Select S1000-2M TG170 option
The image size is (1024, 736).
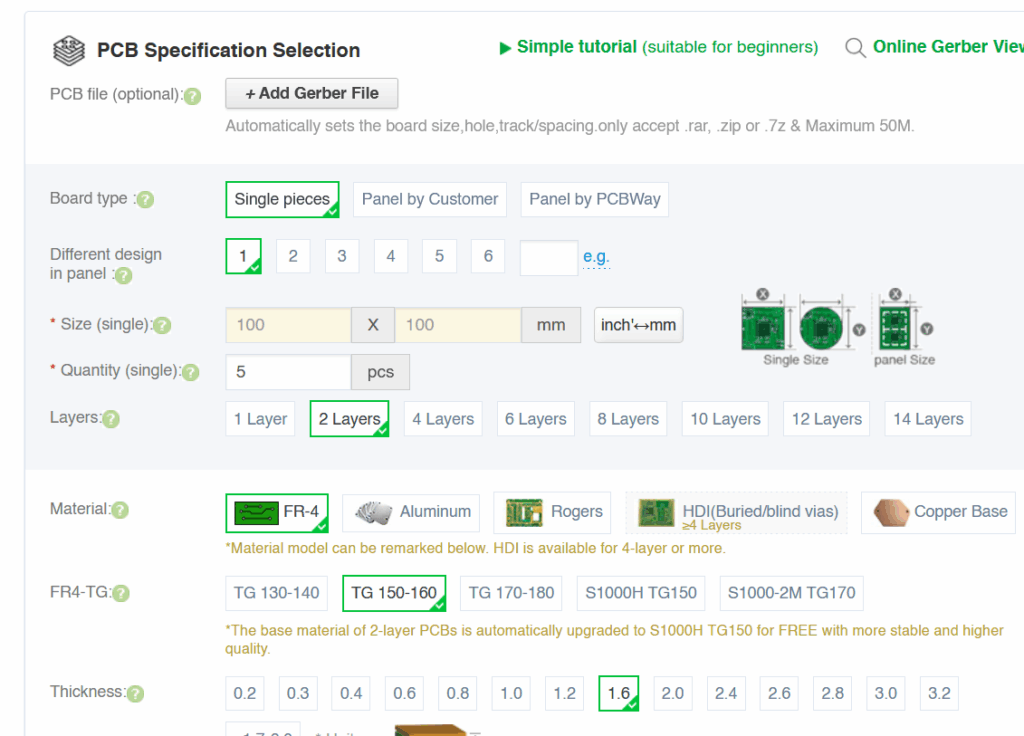791,593
